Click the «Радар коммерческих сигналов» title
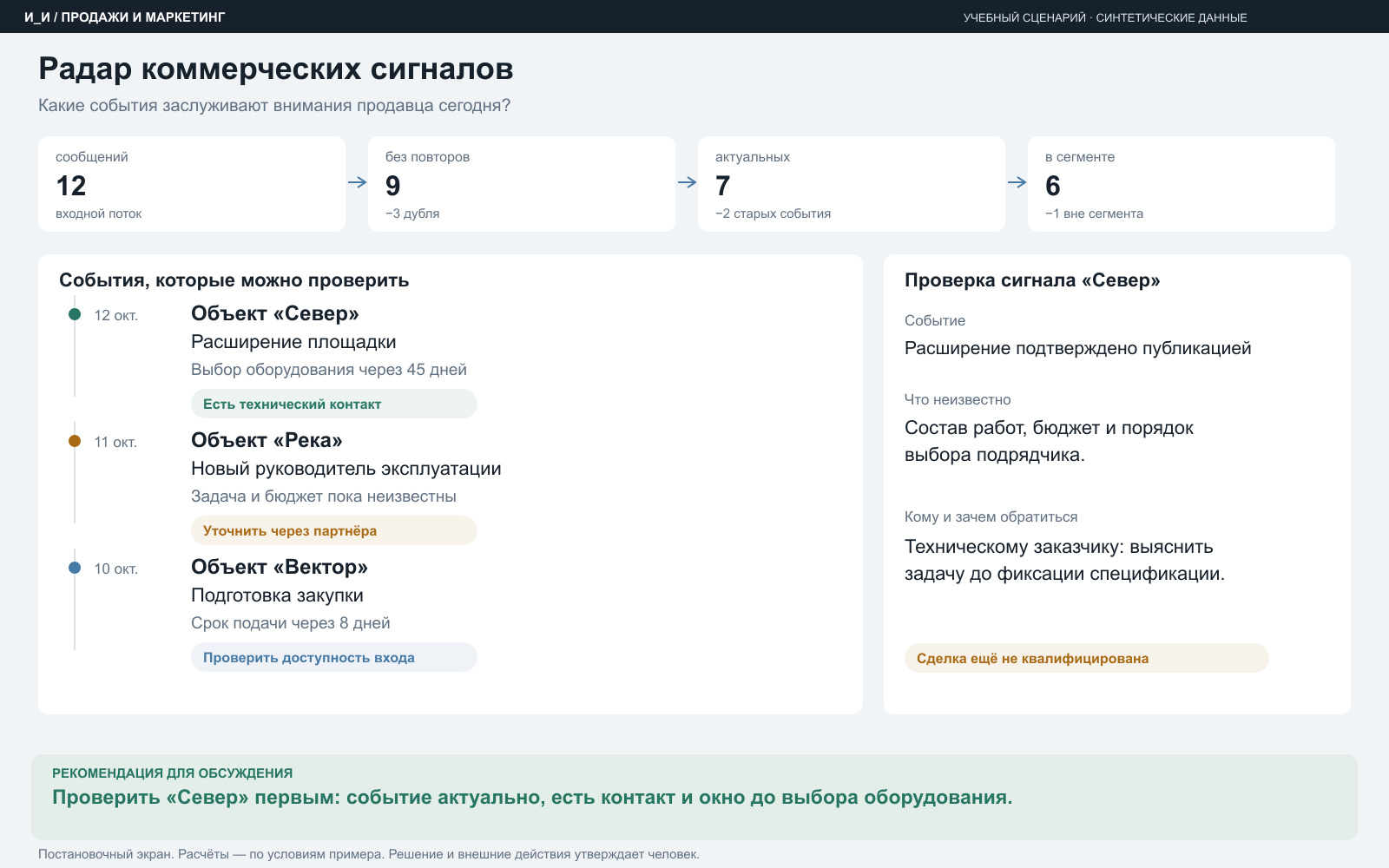 (276, 69)
